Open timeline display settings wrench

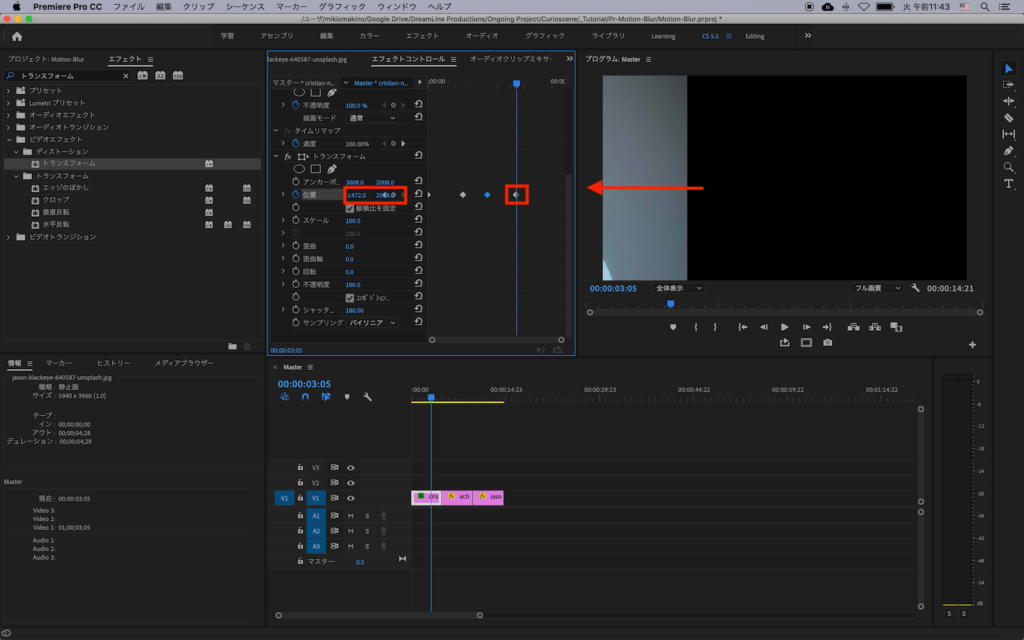coord(368,397)
